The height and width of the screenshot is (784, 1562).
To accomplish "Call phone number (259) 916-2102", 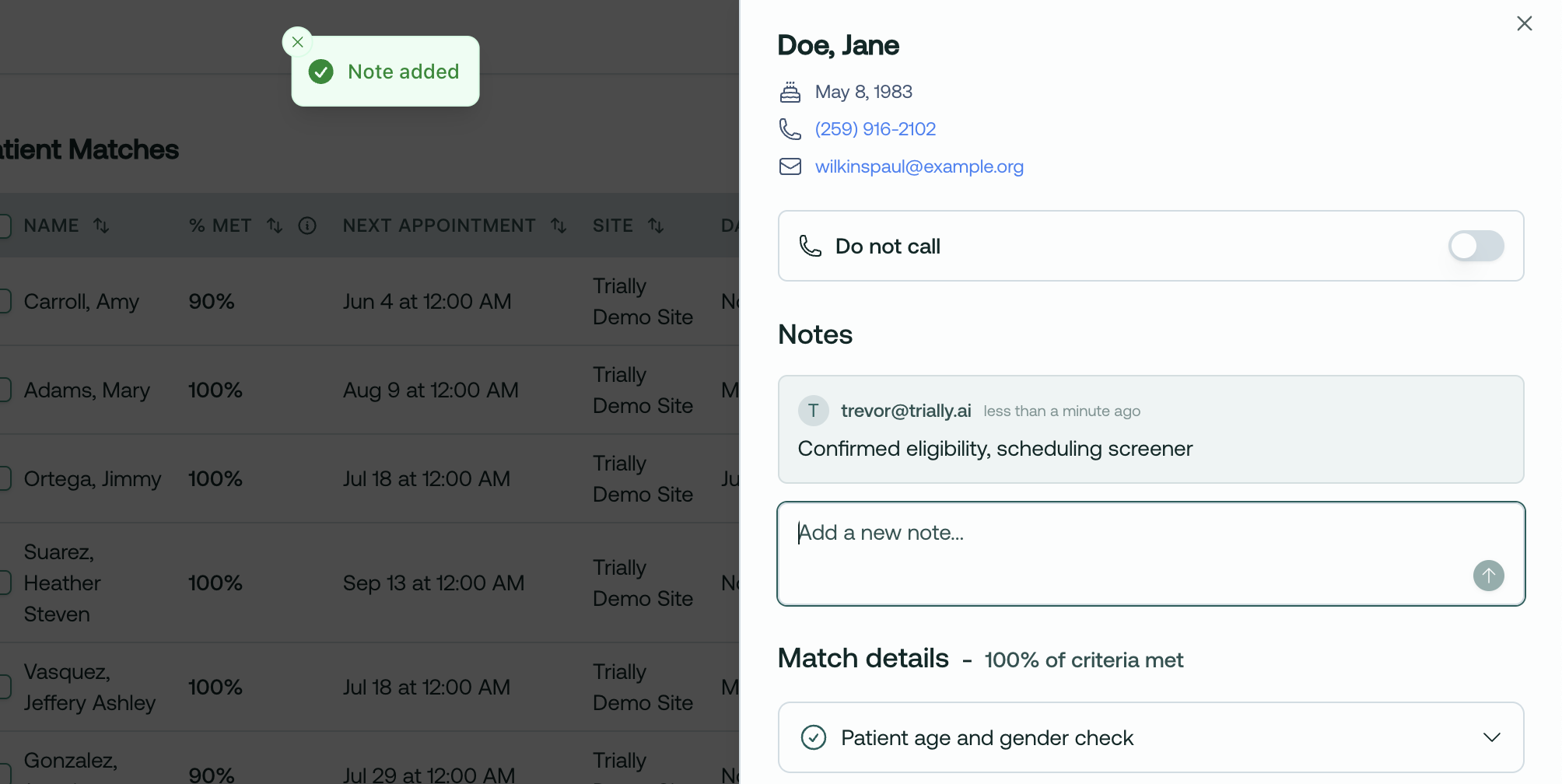I will (875, 129).
